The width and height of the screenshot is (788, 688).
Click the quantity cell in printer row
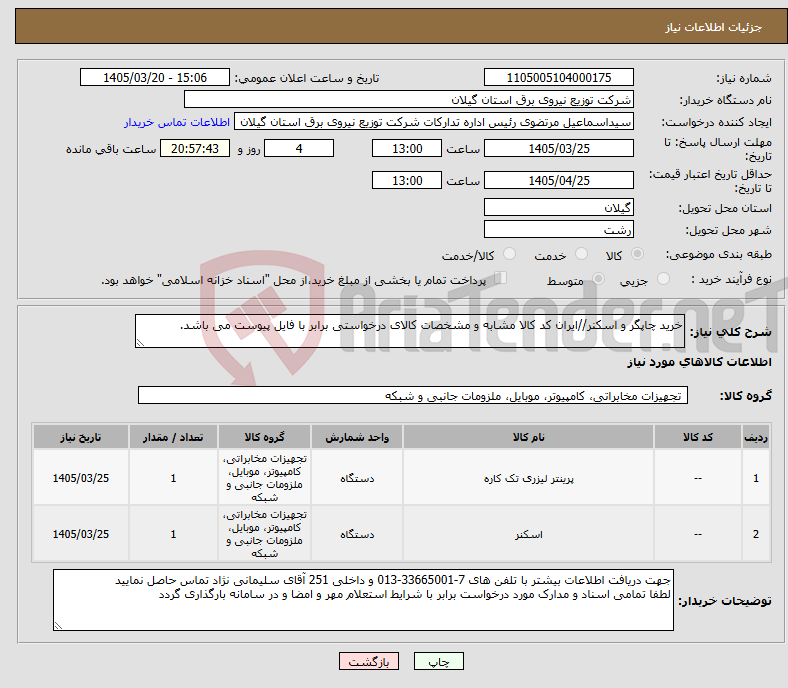[173, 478]
